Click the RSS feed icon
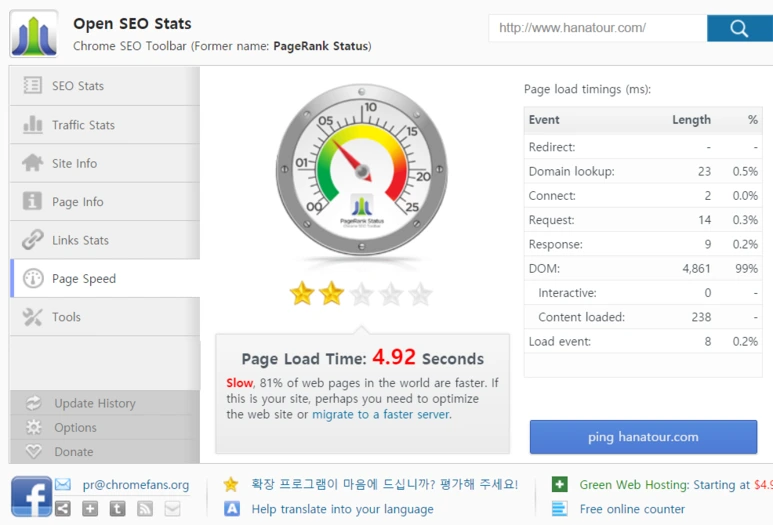 click(x=144, y=508)
